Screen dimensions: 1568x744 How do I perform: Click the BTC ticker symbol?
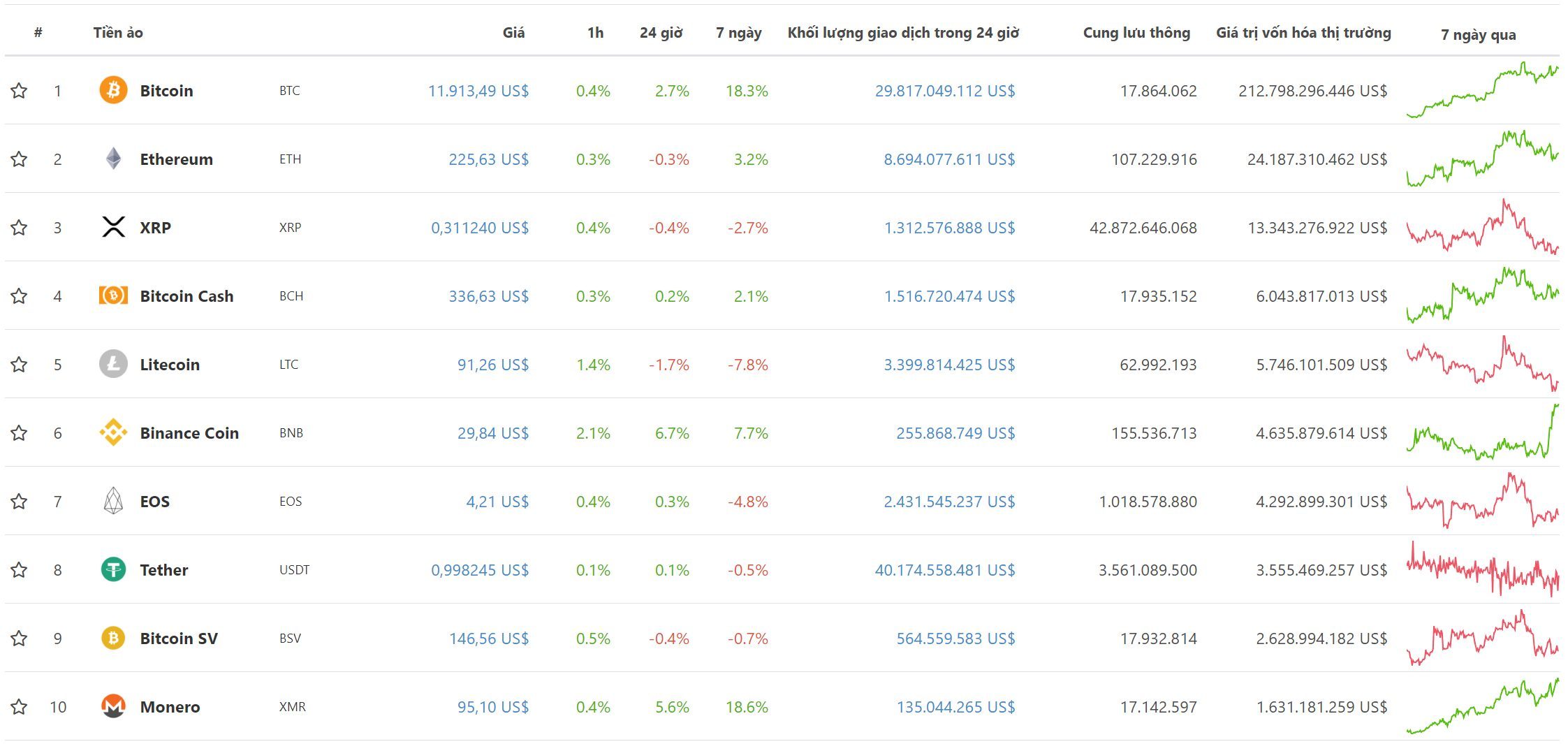tap(289, 90)
